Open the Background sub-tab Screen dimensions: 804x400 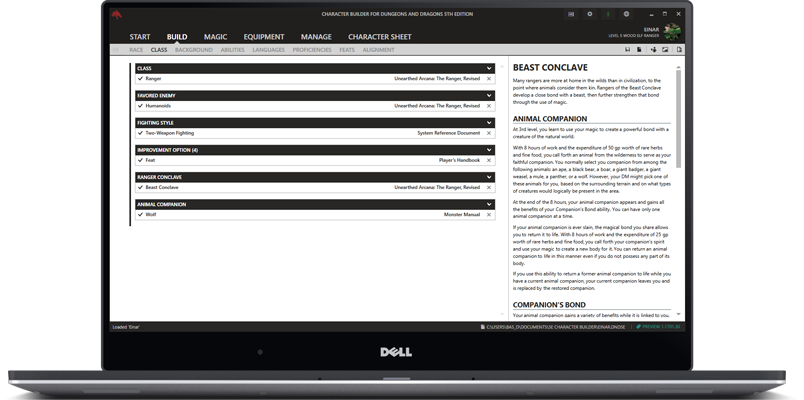[x=194, y=50]
